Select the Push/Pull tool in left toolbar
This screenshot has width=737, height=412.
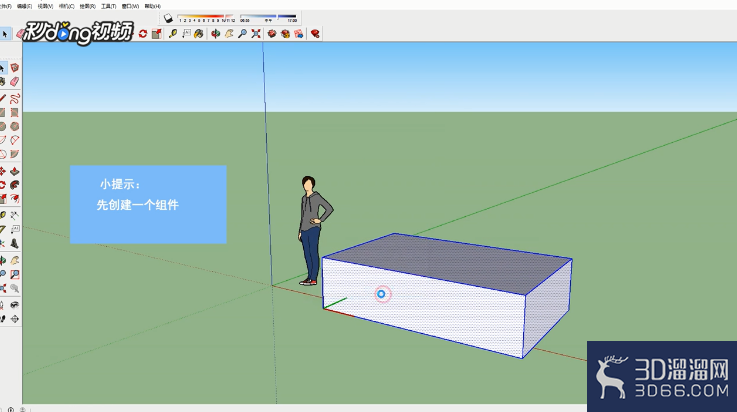(x=15, y=171)
